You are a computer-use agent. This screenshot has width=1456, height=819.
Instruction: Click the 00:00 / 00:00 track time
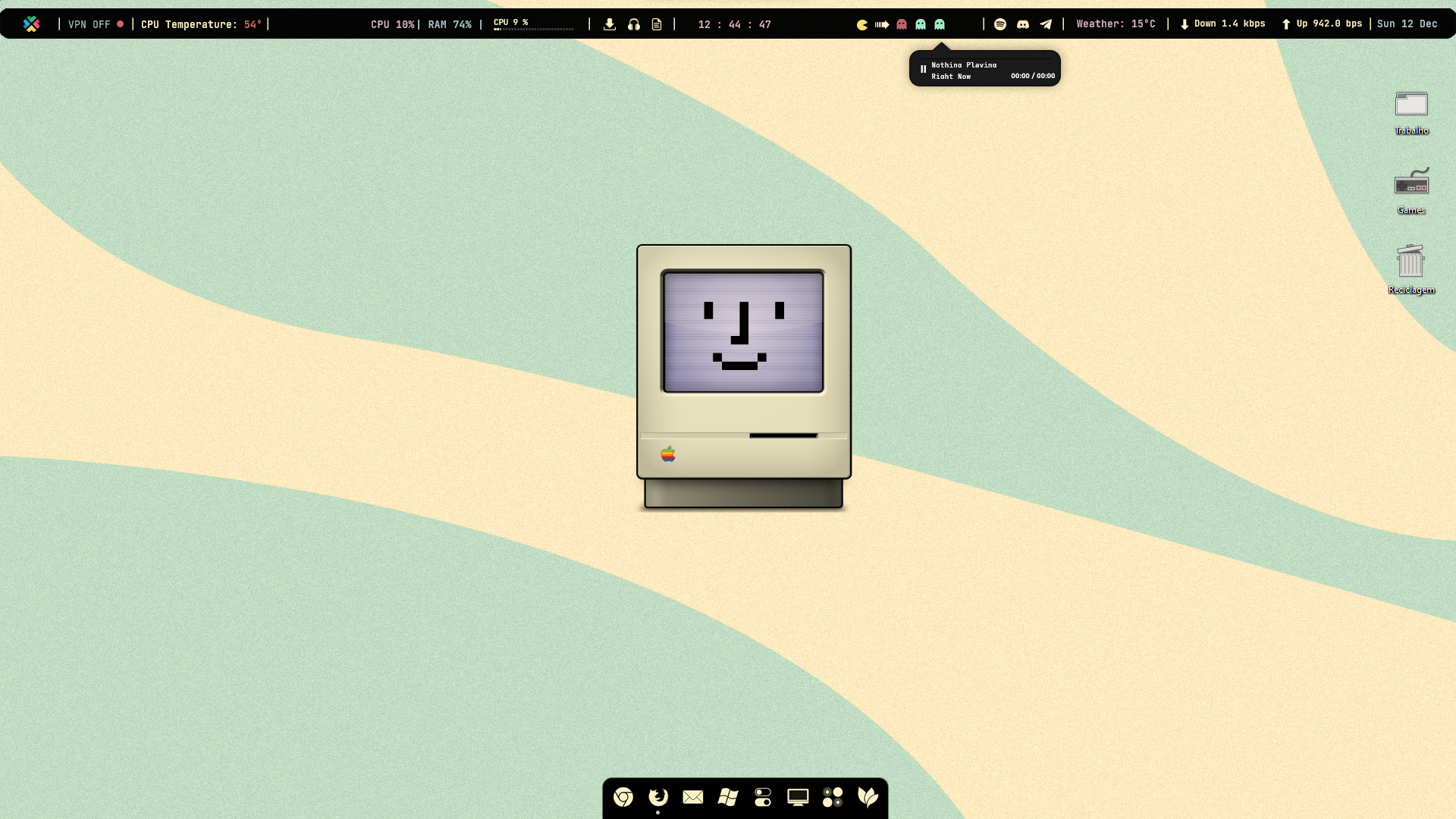coord(1033,76)
